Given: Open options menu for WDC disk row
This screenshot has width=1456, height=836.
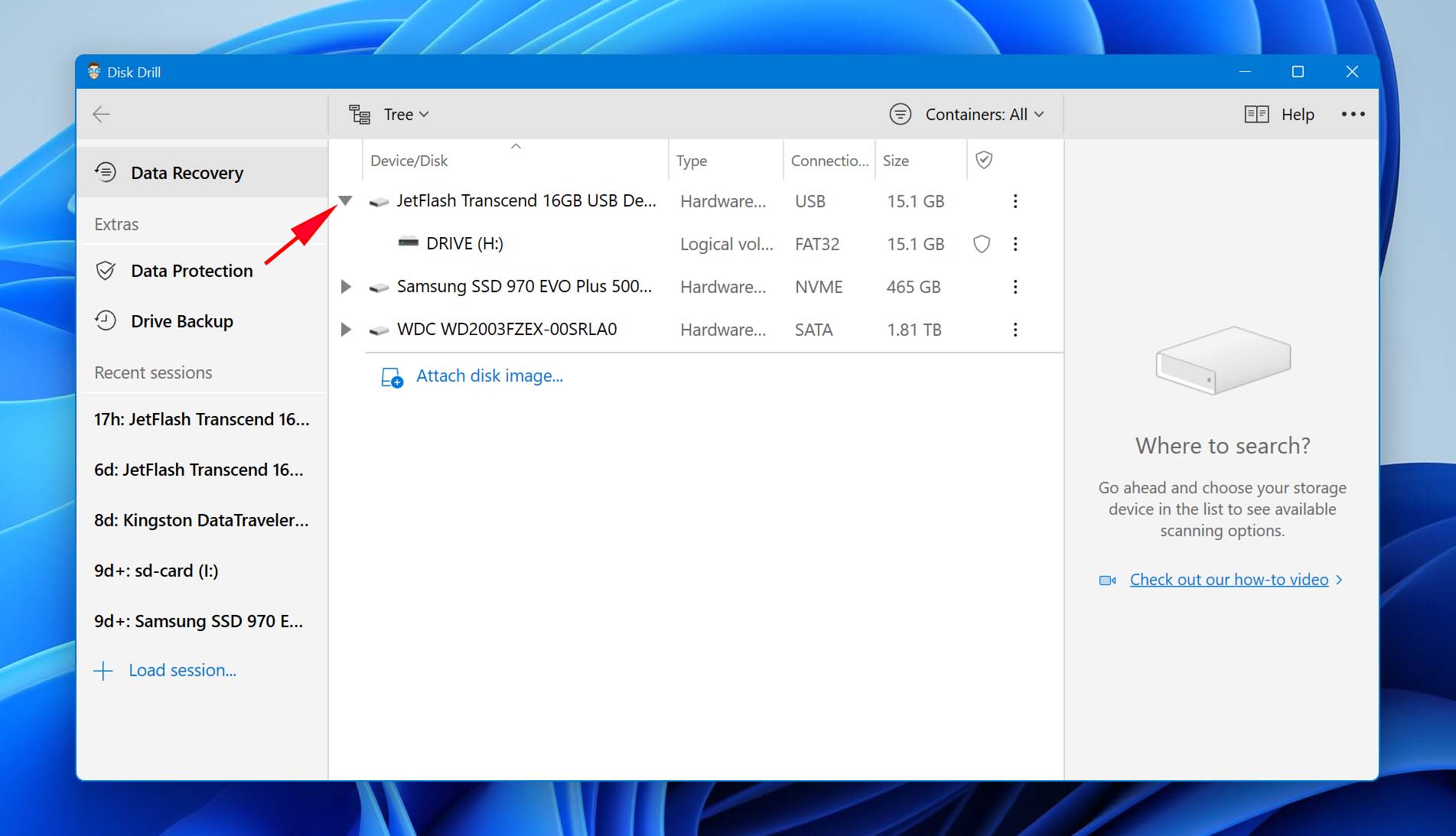Looking at the screenshot, I should pyautogui.click(x=1015, y=330).
